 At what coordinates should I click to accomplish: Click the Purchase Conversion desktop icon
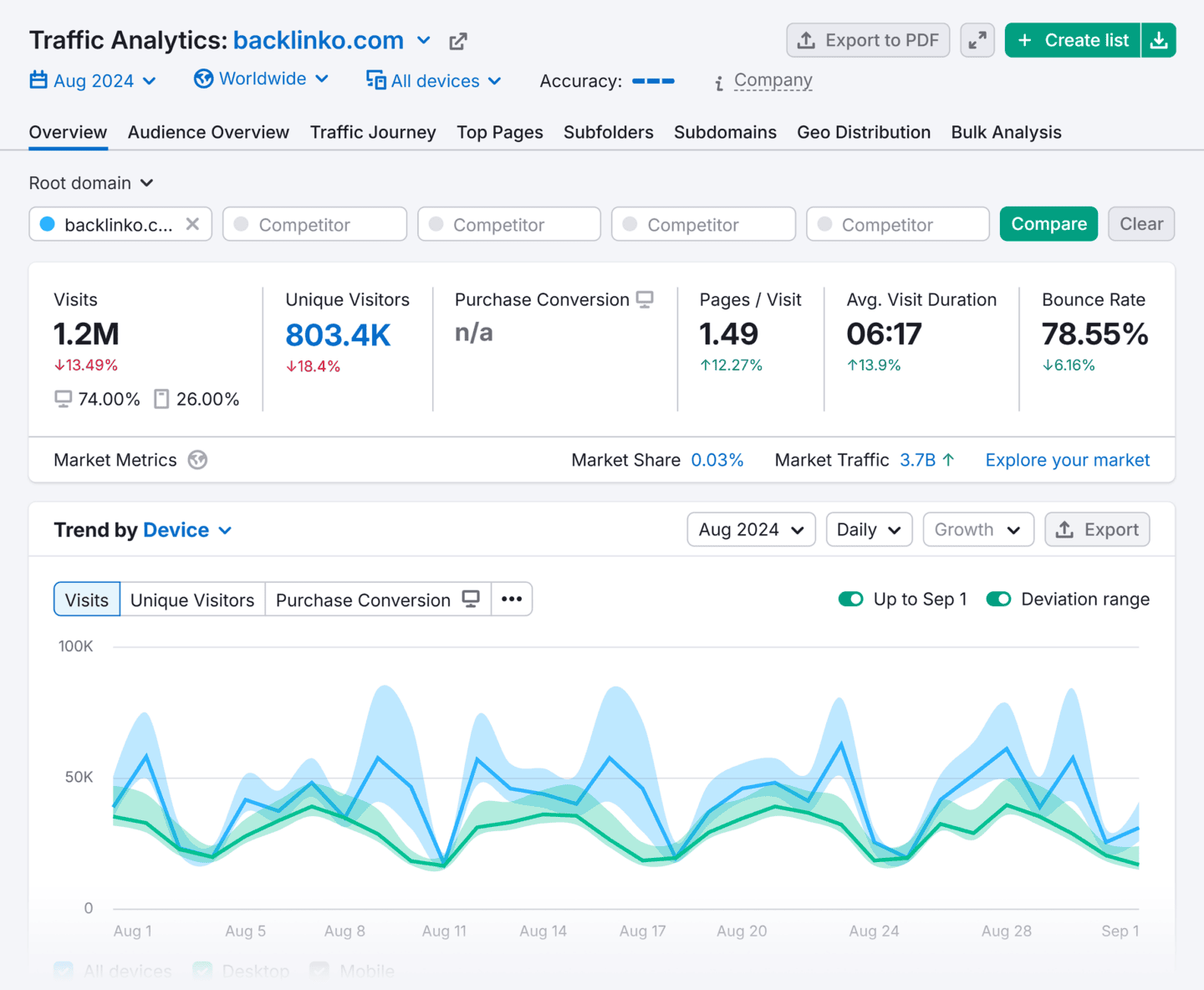(645, 299)
